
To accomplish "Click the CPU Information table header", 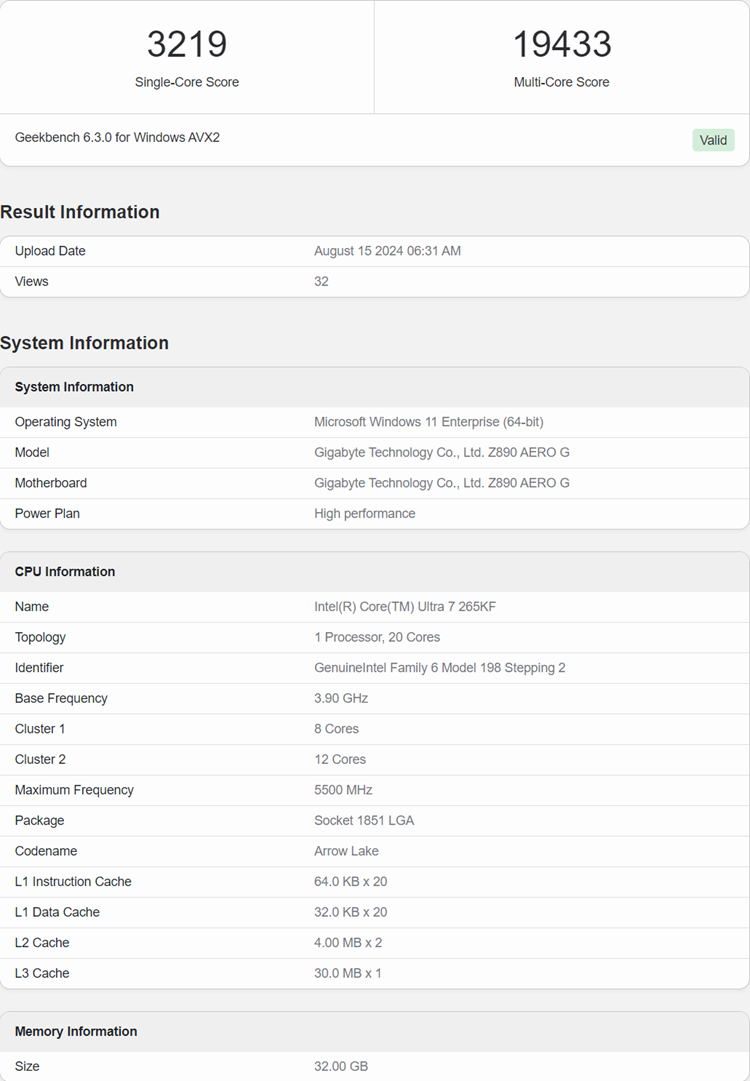I will [x=65, y=572].
